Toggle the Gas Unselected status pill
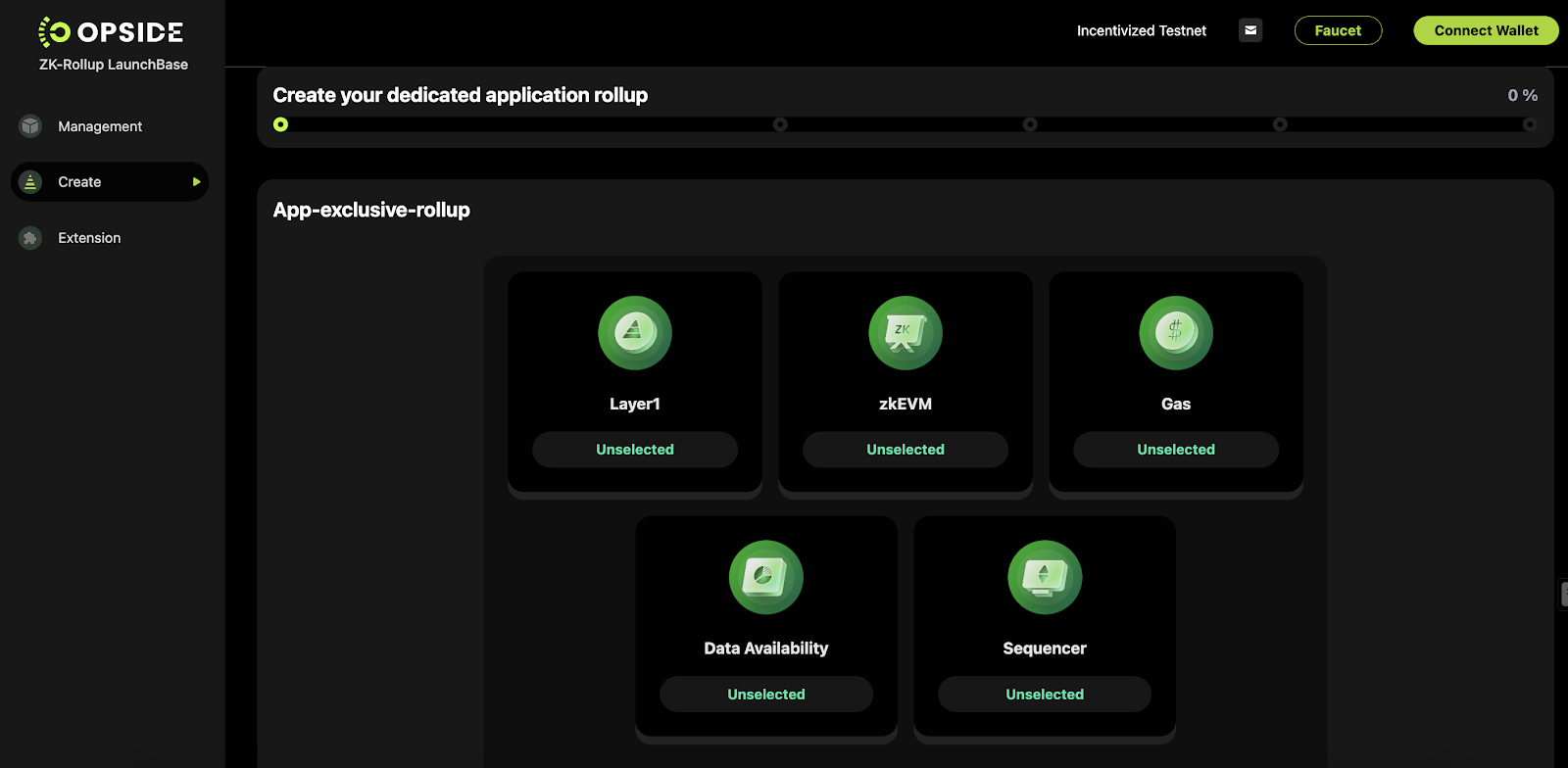The height and width of the screenshot is (768, 1568). (1176, 450)
